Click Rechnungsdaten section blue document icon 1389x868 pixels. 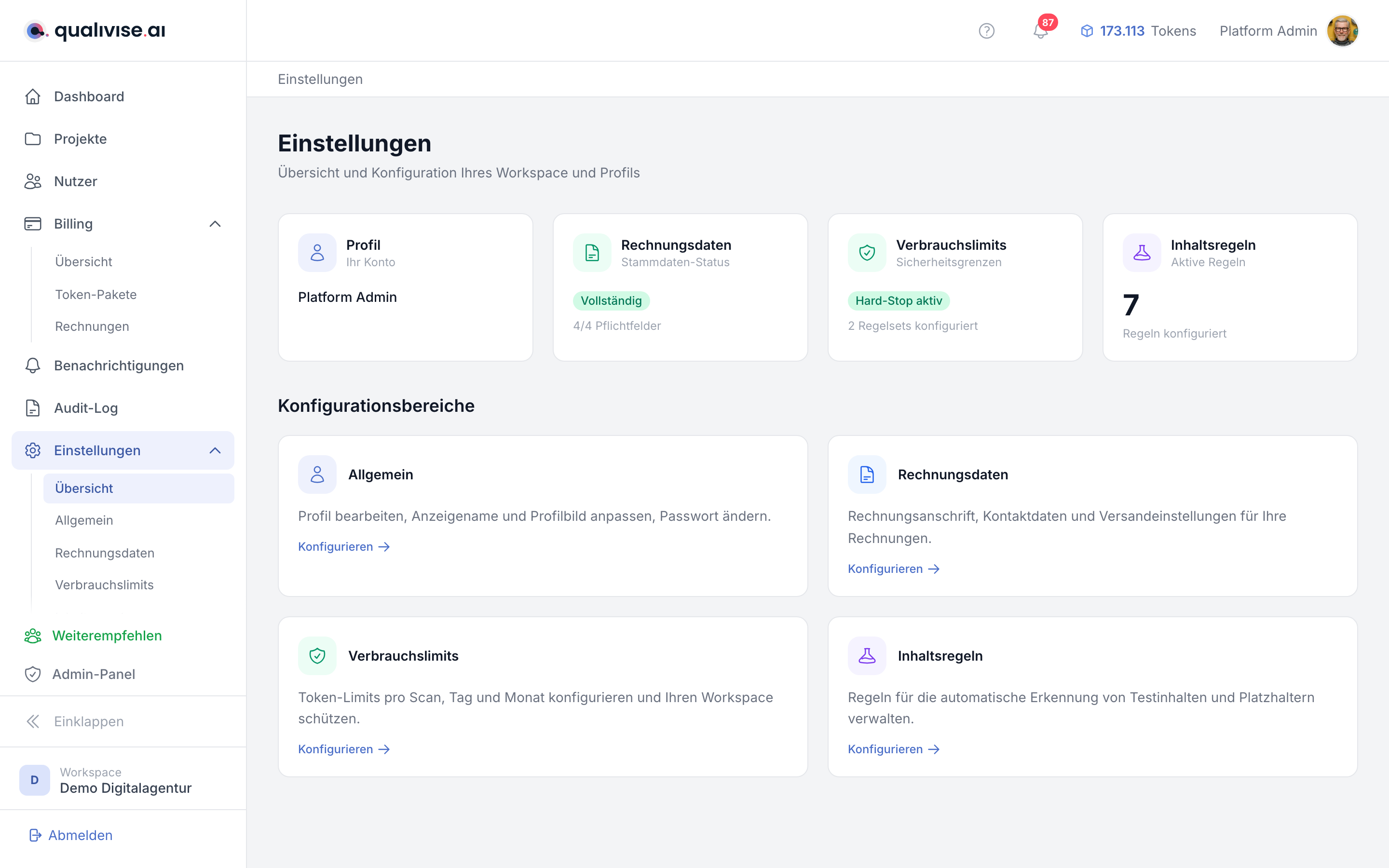point(867,475)
